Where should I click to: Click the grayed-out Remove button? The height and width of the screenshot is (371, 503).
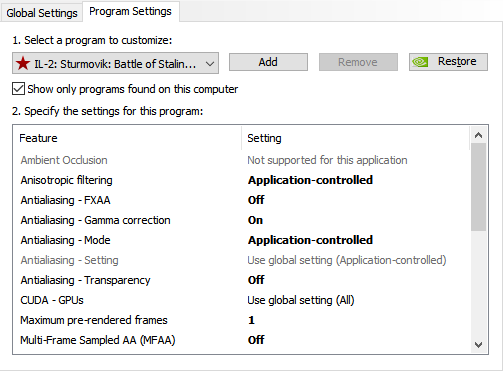(x=358, y=62)
